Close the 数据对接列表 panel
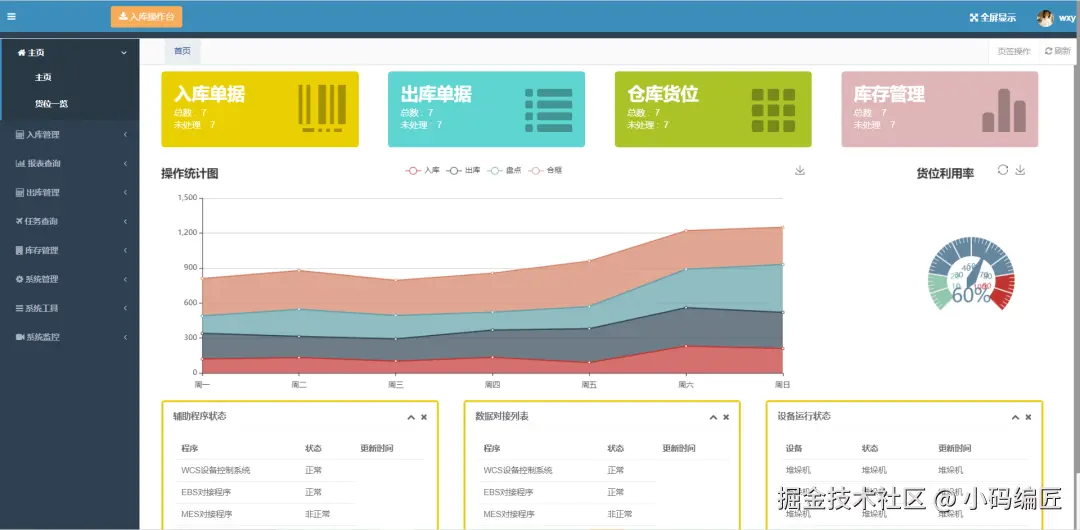This screenshot has width=1080, height=530. pos(726,417)
